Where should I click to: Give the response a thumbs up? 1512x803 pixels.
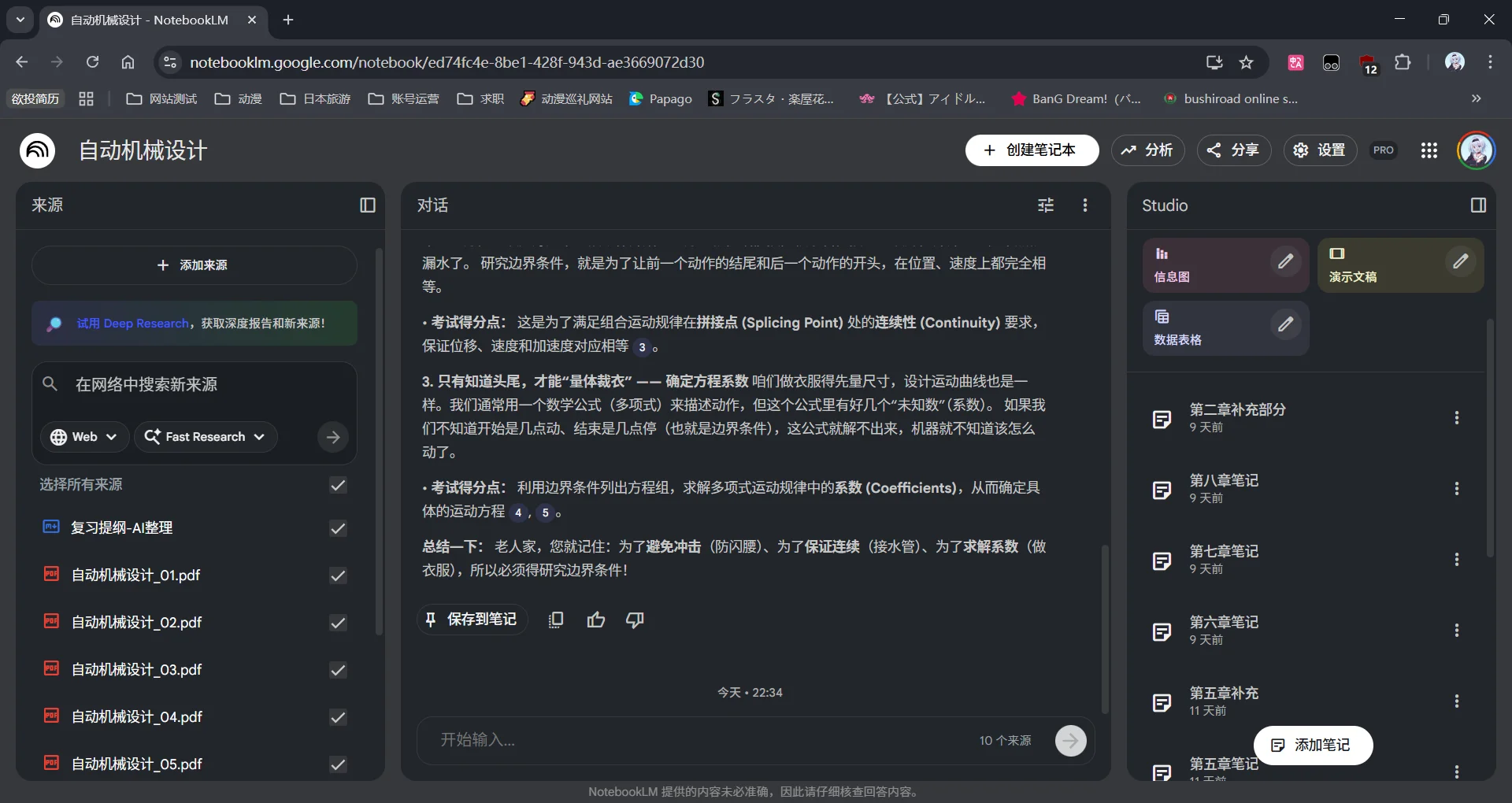pyautogui.click(x=596, y=620)
